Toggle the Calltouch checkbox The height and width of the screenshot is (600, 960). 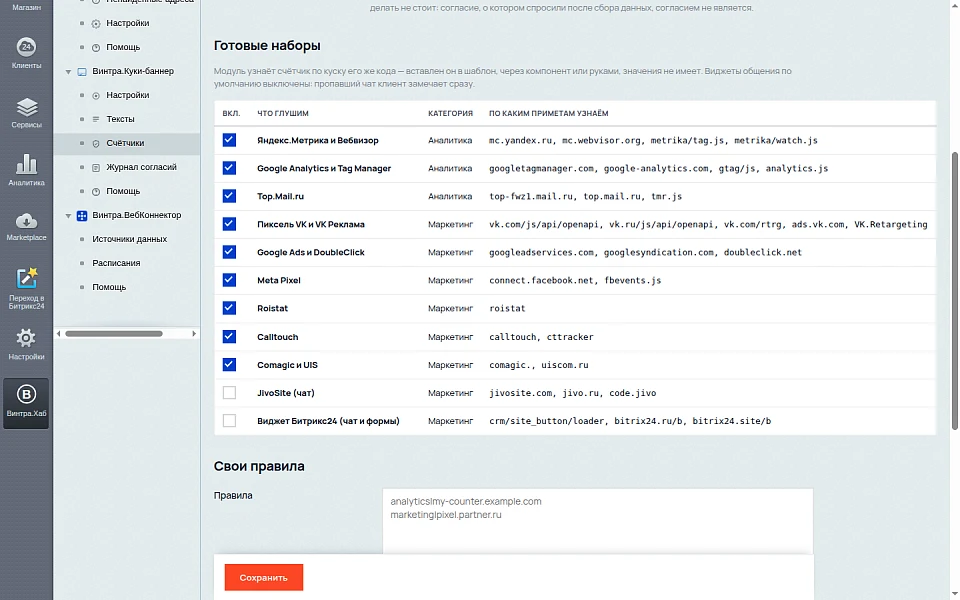(x=229, y=336)
